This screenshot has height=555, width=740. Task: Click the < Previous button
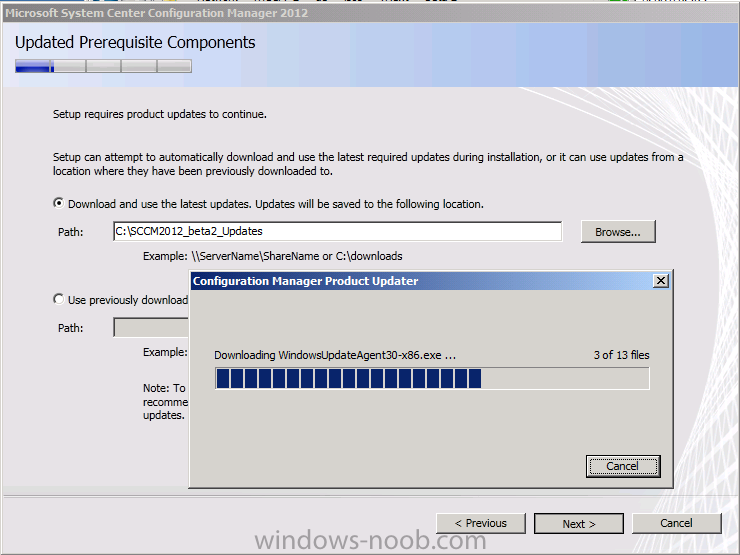point(480,523)
